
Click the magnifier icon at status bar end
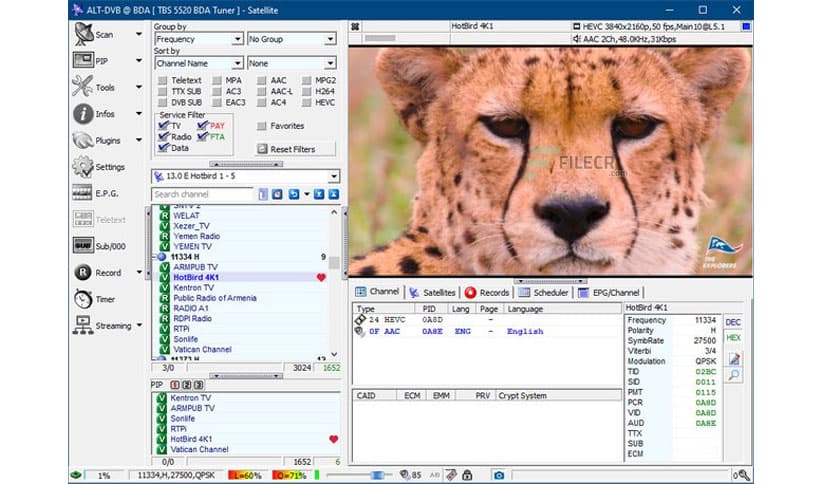(x=744, y=475)
